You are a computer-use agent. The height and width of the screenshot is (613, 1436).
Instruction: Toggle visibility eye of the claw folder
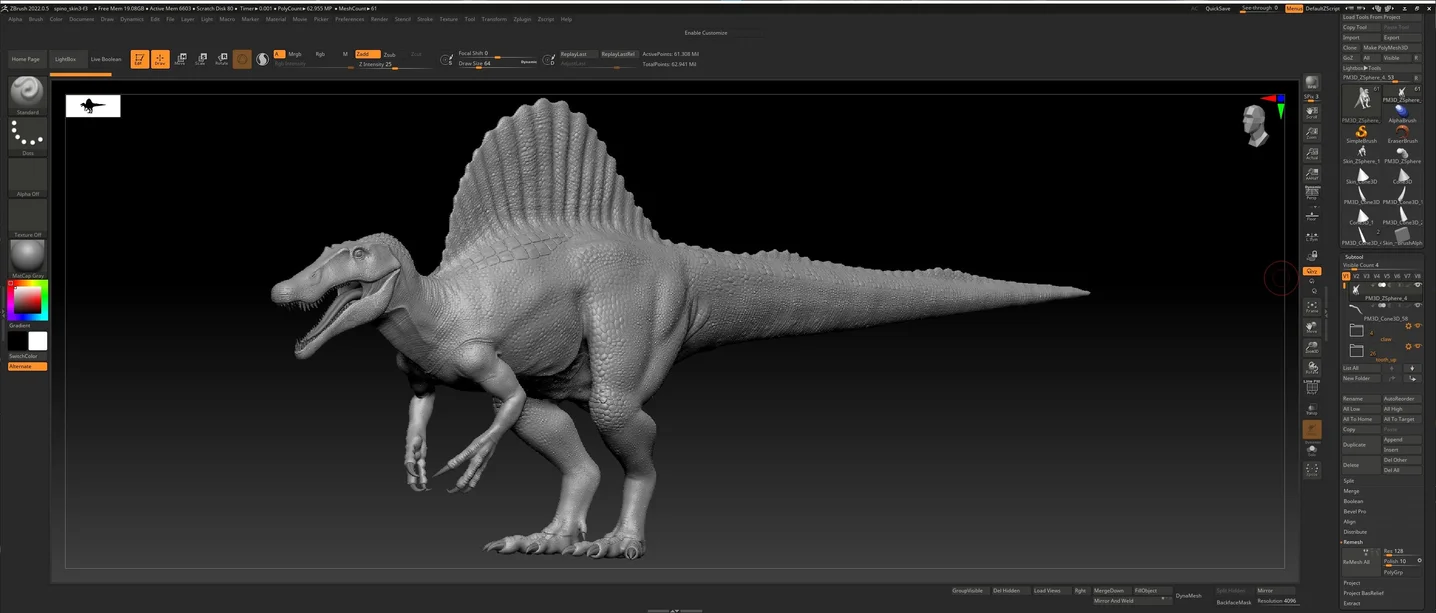point(1417,326)
